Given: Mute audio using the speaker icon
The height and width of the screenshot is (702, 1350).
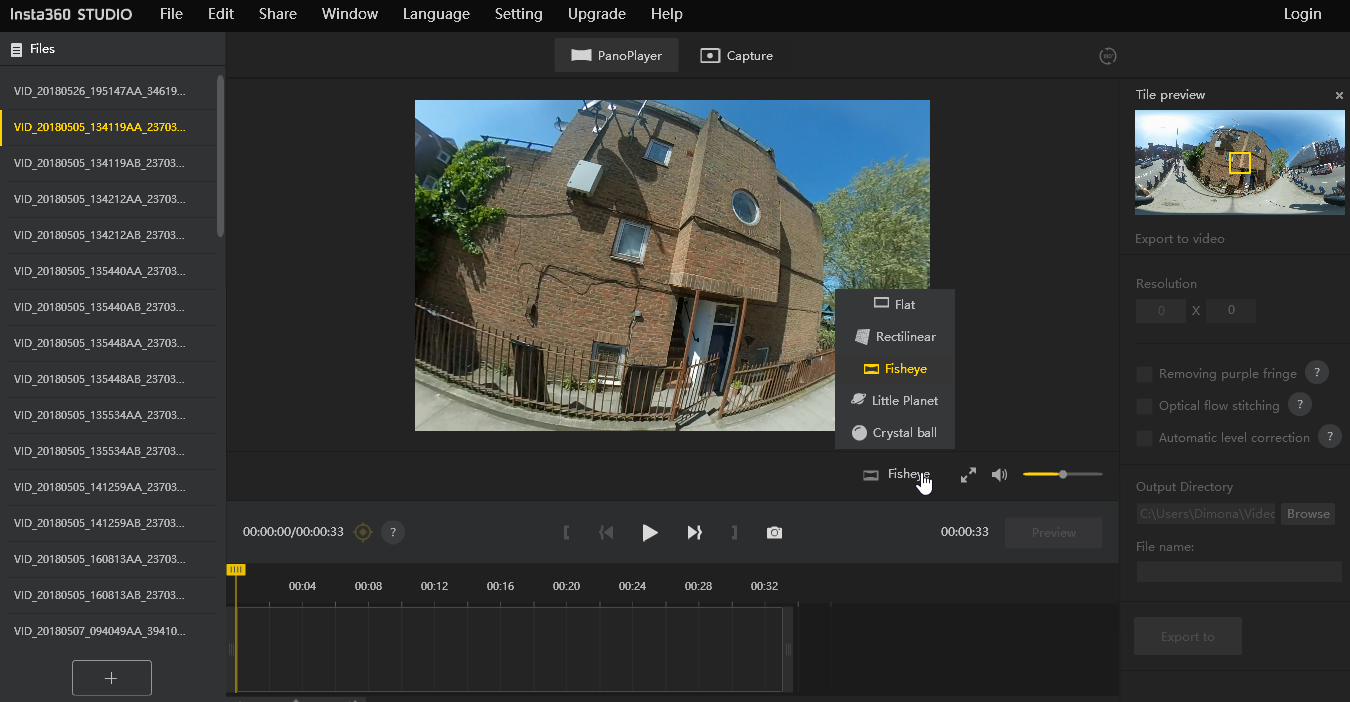Looking at the screenshot, I should (x=999, y=475).
